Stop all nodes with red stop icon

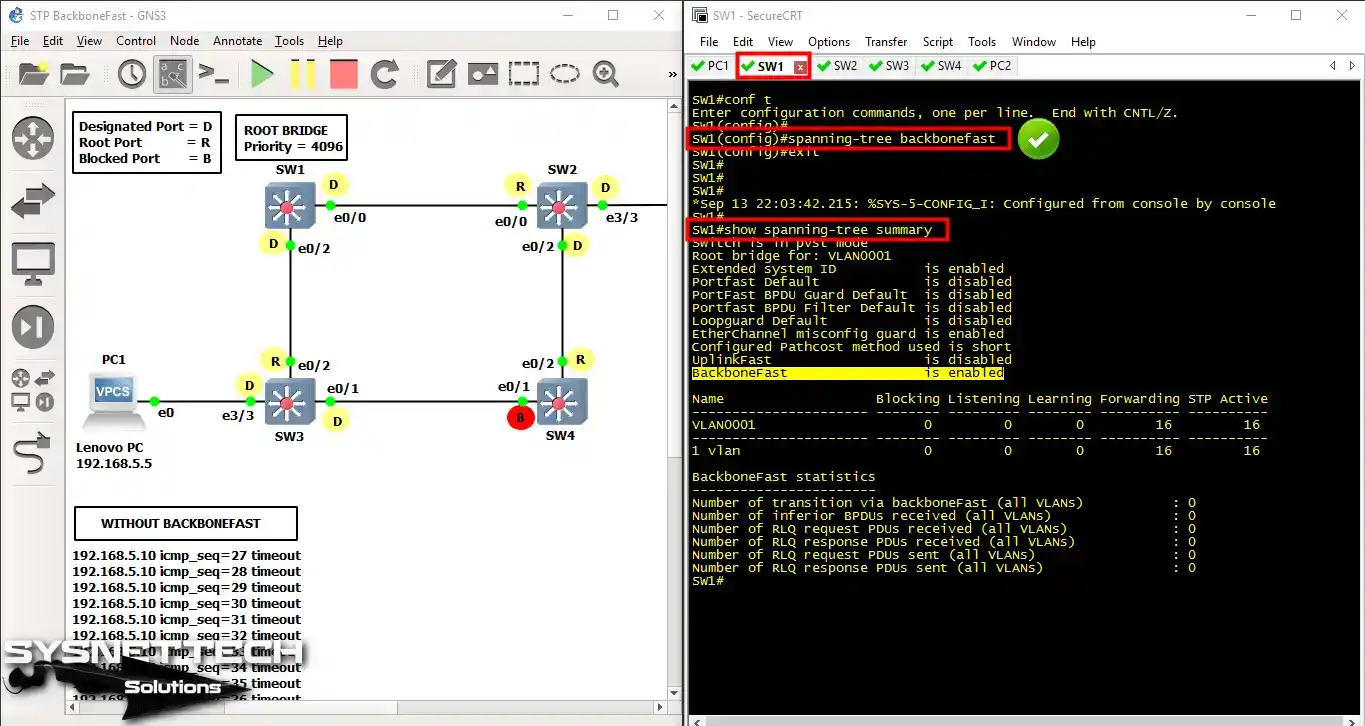pyautogui.click(x=344, y=74)
